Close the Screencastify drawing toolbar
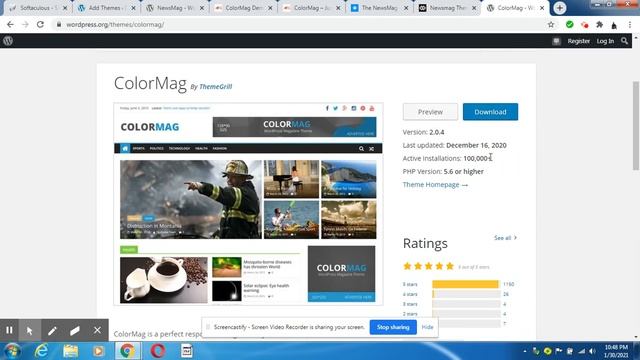The height and width of the screenshot is (360, 640). point(97,330)
